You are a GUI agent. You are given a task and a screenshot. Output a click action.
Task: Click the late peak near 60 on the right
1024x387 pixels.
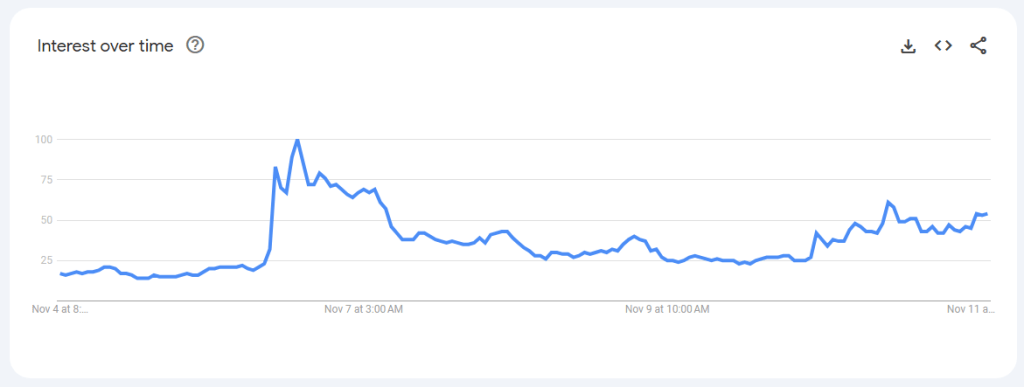click(888, 202)
